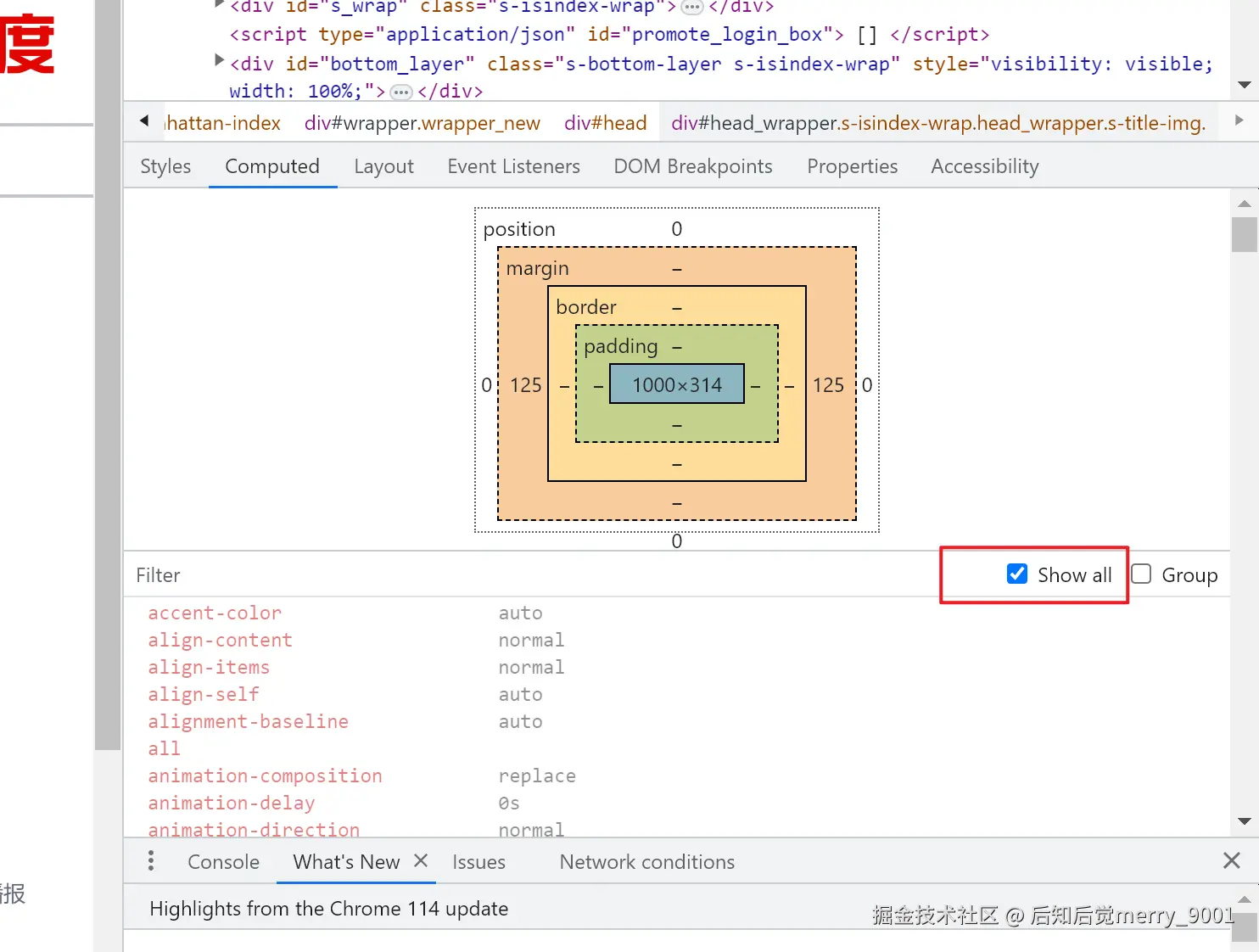The height and width of the screenshot is (952, 1259).
Task: Select the Computed tab
Action: pos(272,166)
